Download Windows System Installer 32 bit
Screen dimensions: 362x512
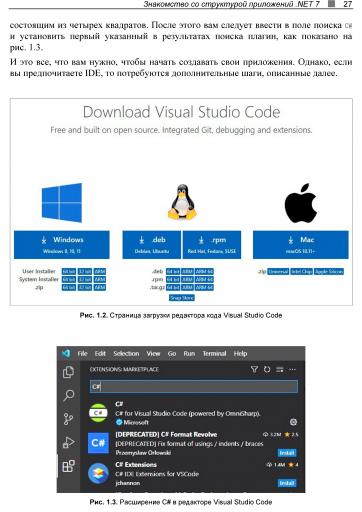[x=85, y=279]
